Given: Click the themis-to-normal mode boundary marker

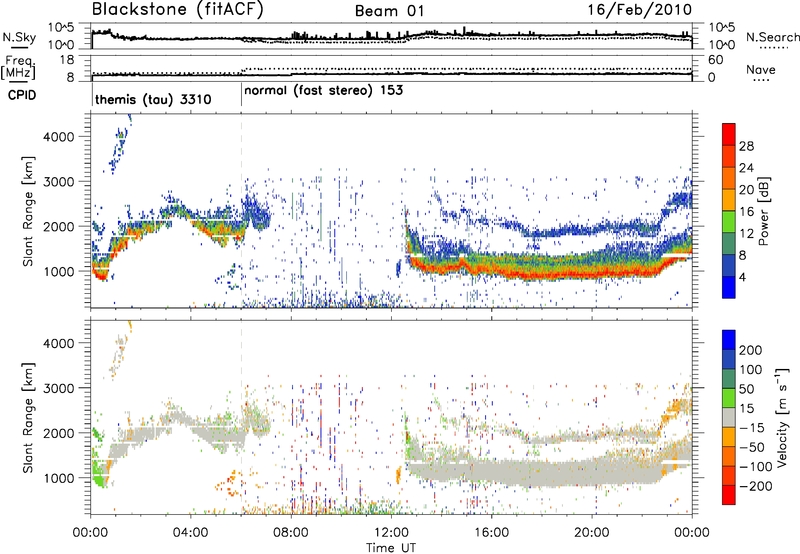Looking at the screenshot, I should [x=241, y=96].
